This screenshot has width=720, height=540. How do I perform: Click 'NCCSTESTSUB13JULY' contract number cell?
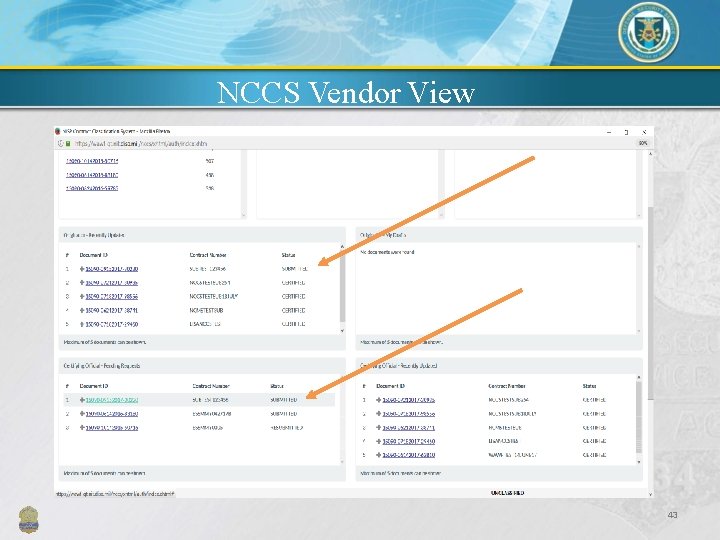(214, 297)
